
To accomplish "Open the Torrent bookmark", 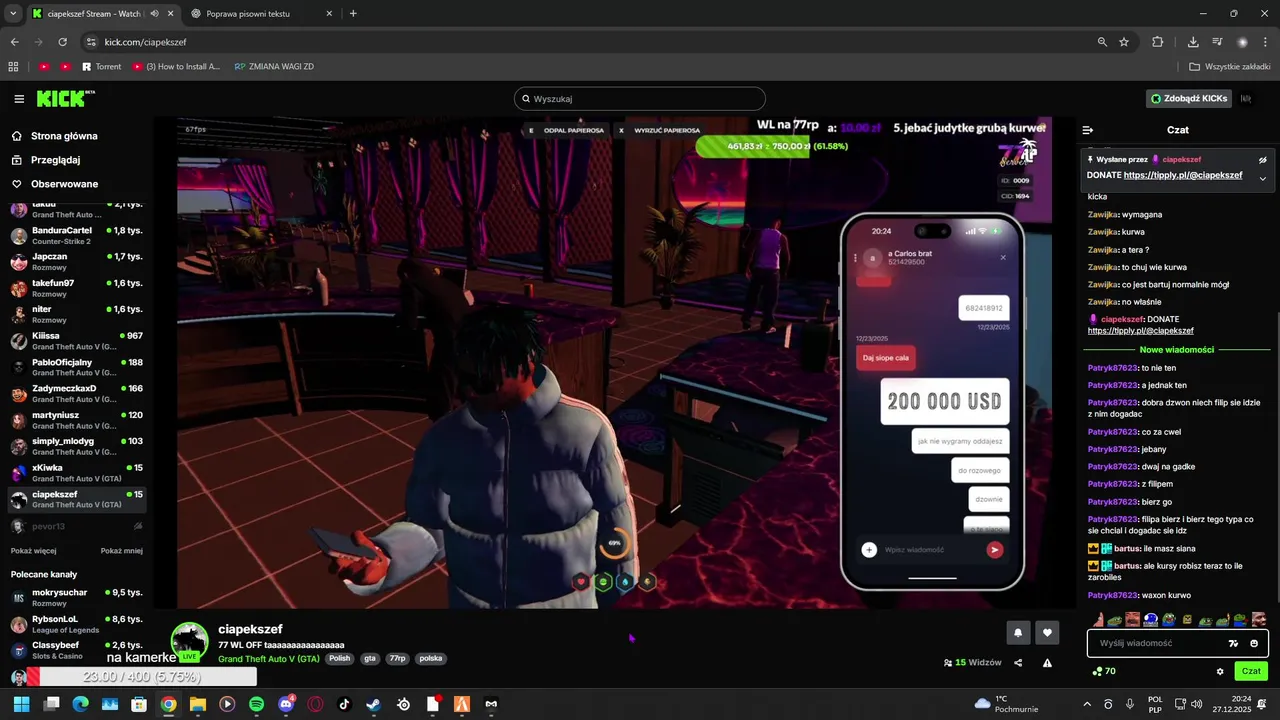I will click(x=101, y=67).
